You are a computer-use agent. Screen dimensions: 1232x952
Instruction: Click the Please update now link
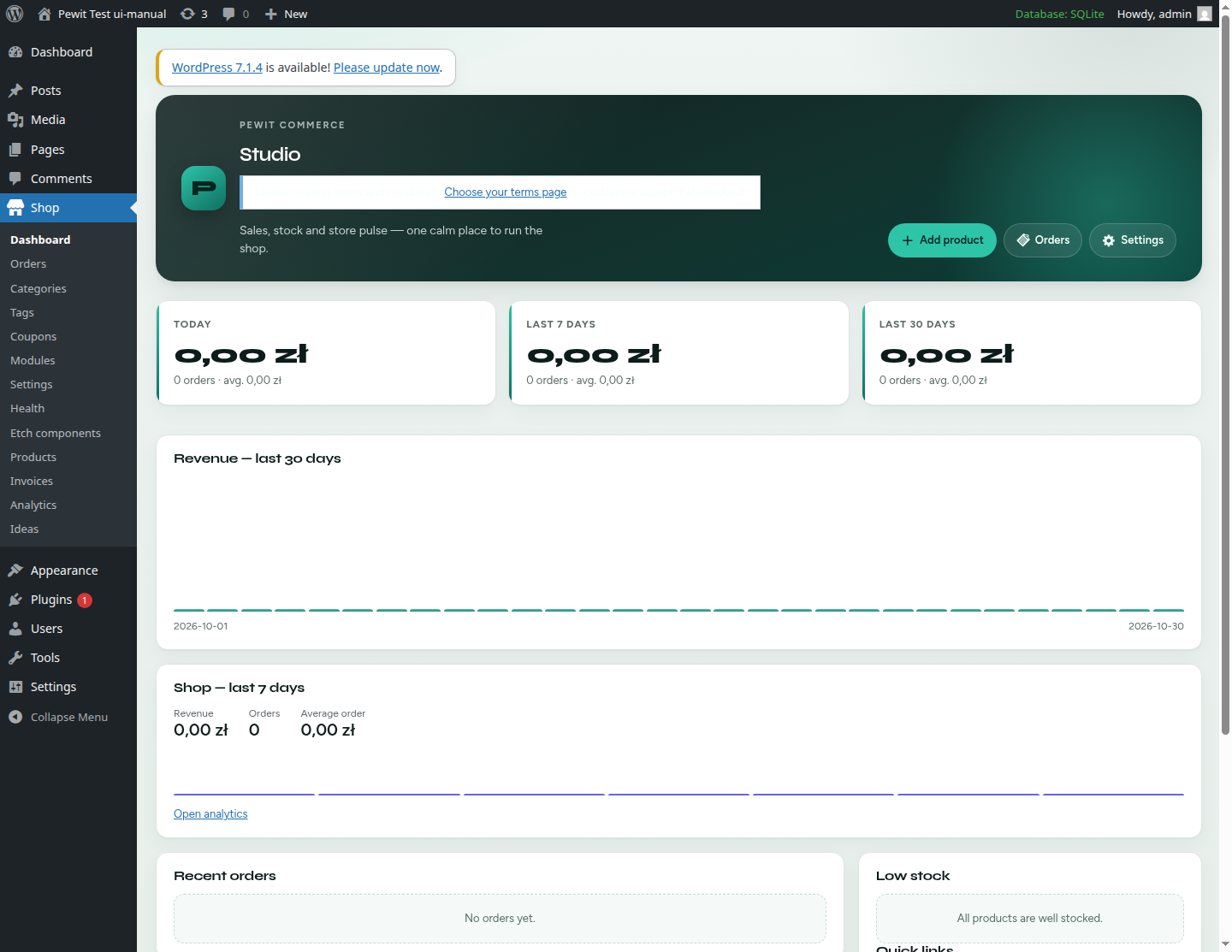coord(387,68)
